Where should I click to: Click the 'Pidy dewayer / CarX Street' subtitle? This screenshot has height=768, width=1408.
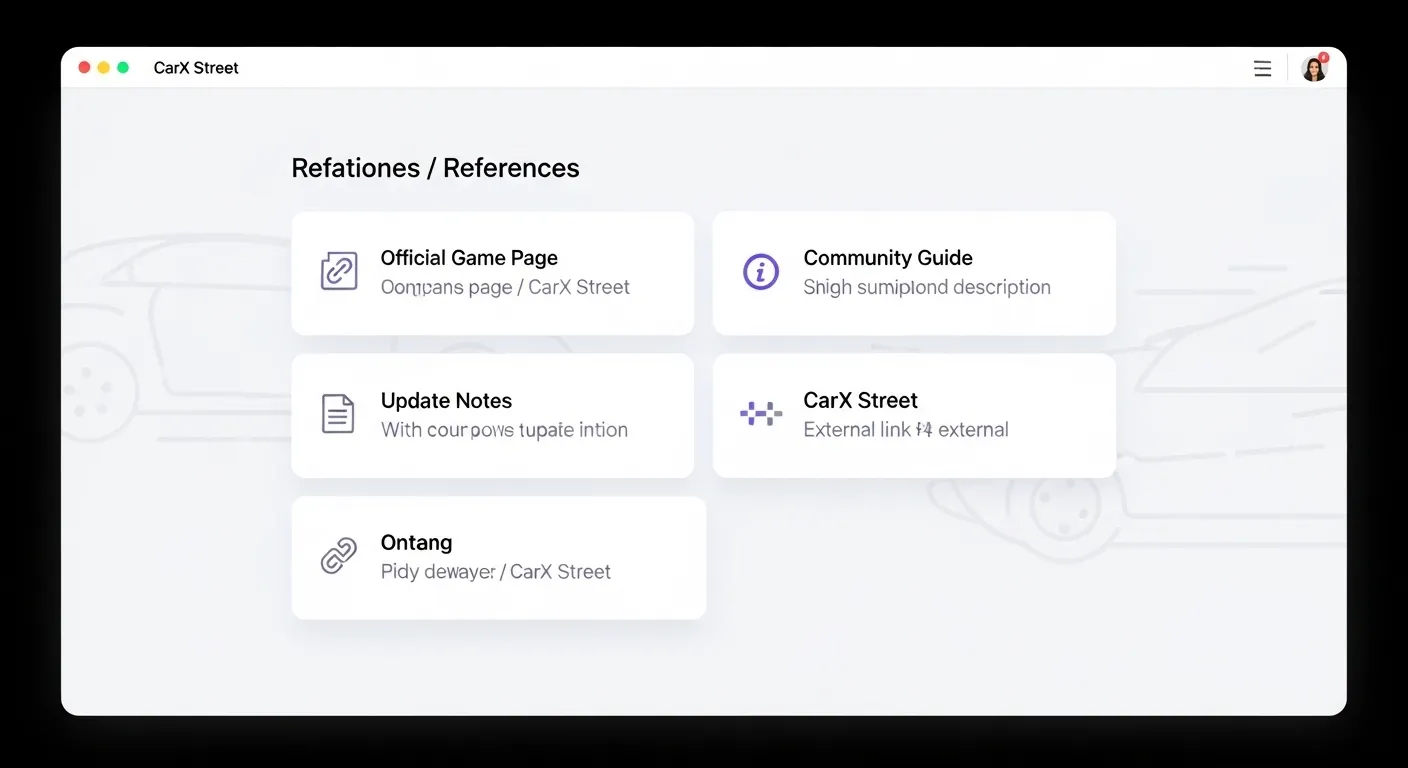pyautogui.click(x=495, y=571)
